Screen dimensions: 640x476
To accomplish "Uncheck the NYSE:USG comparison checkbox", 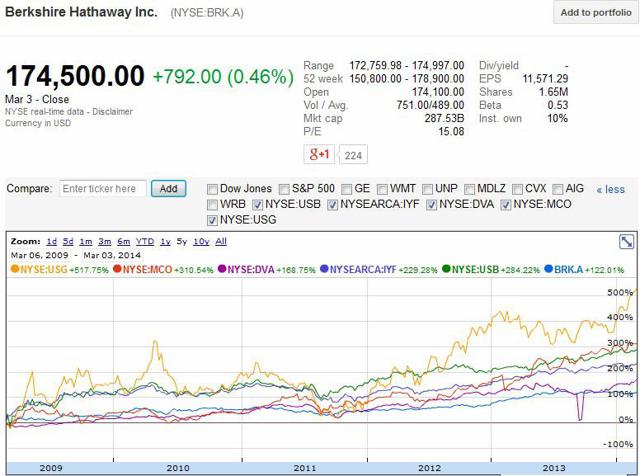I will tap(212, 220).
